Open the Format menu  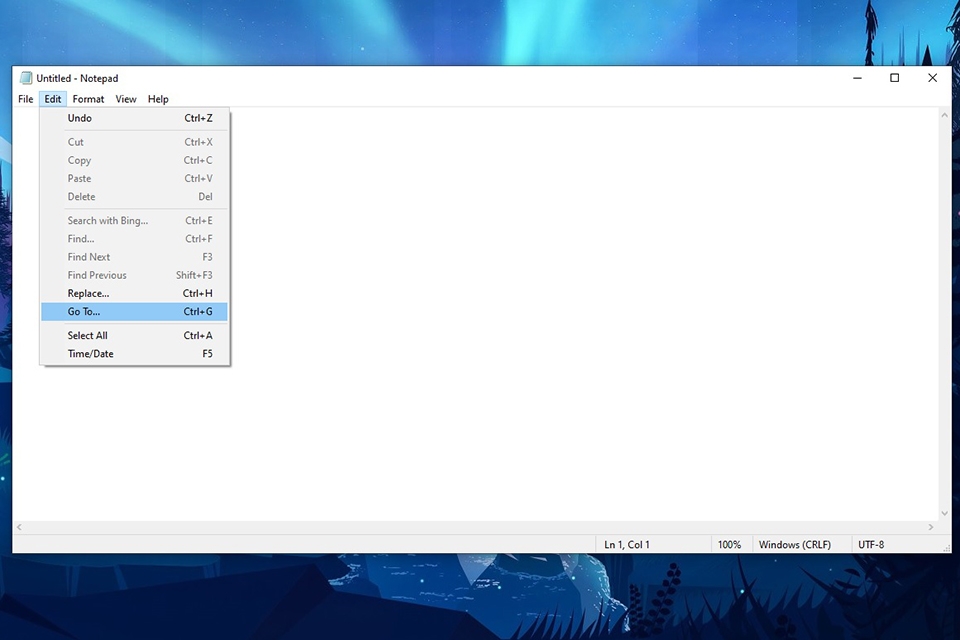(88, 99)
